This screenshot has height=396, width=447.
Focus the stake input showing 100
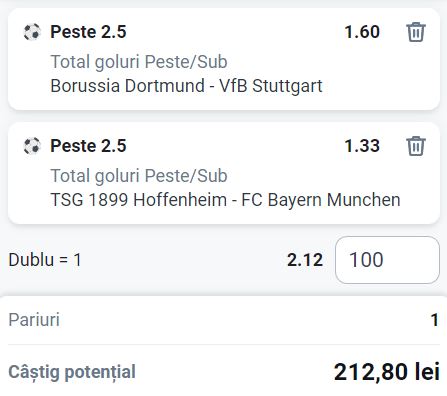pyautogui.click(x=387, y=260)
